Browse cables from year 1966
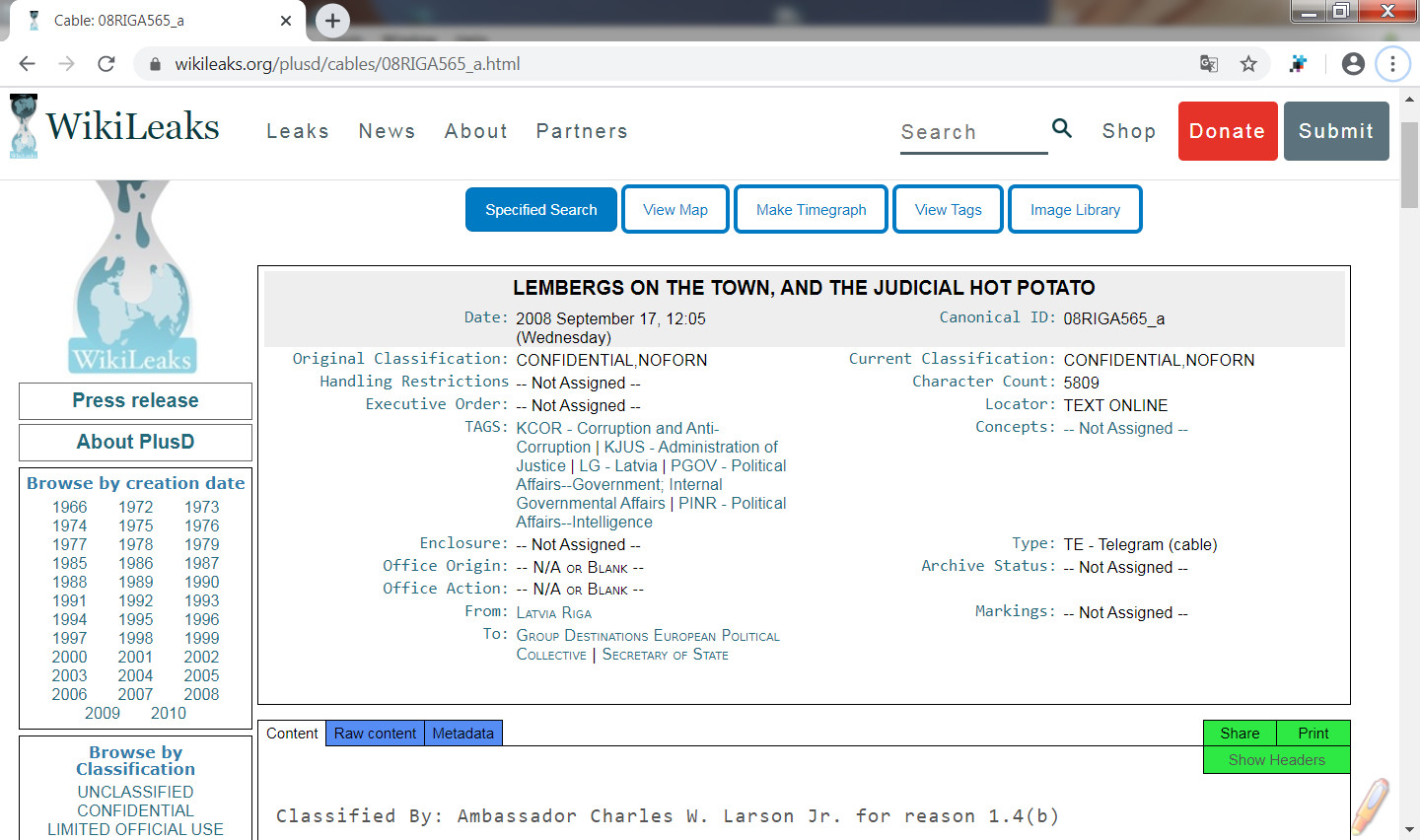The width and height of the screenshot is (1420, 840). [x=70, y=507]
